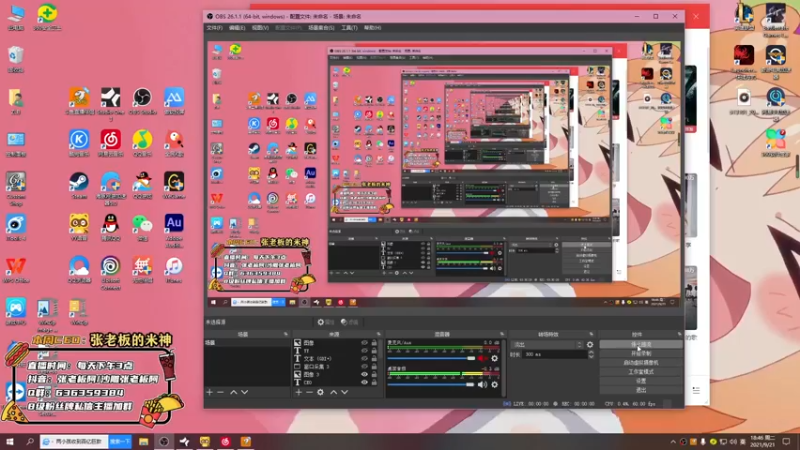
Task: Pop out the 场景 dock
Action: (286, 334)
